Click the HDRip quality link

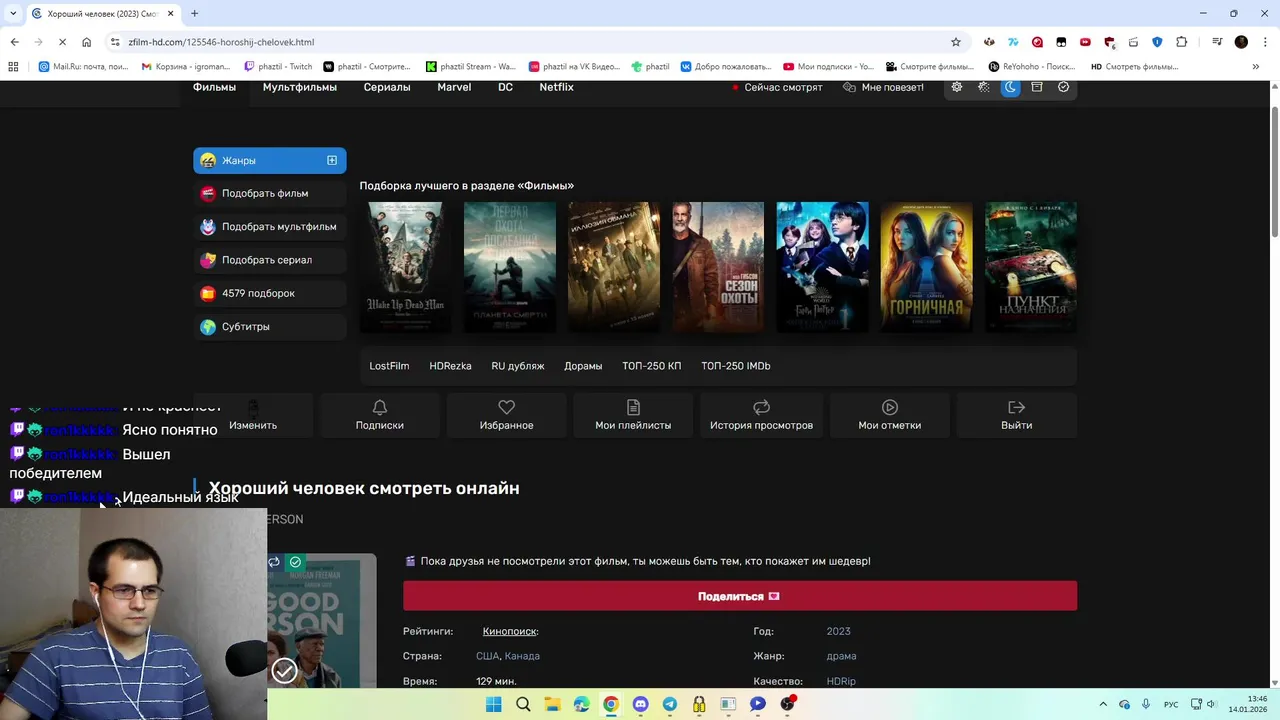click(841, 681)
